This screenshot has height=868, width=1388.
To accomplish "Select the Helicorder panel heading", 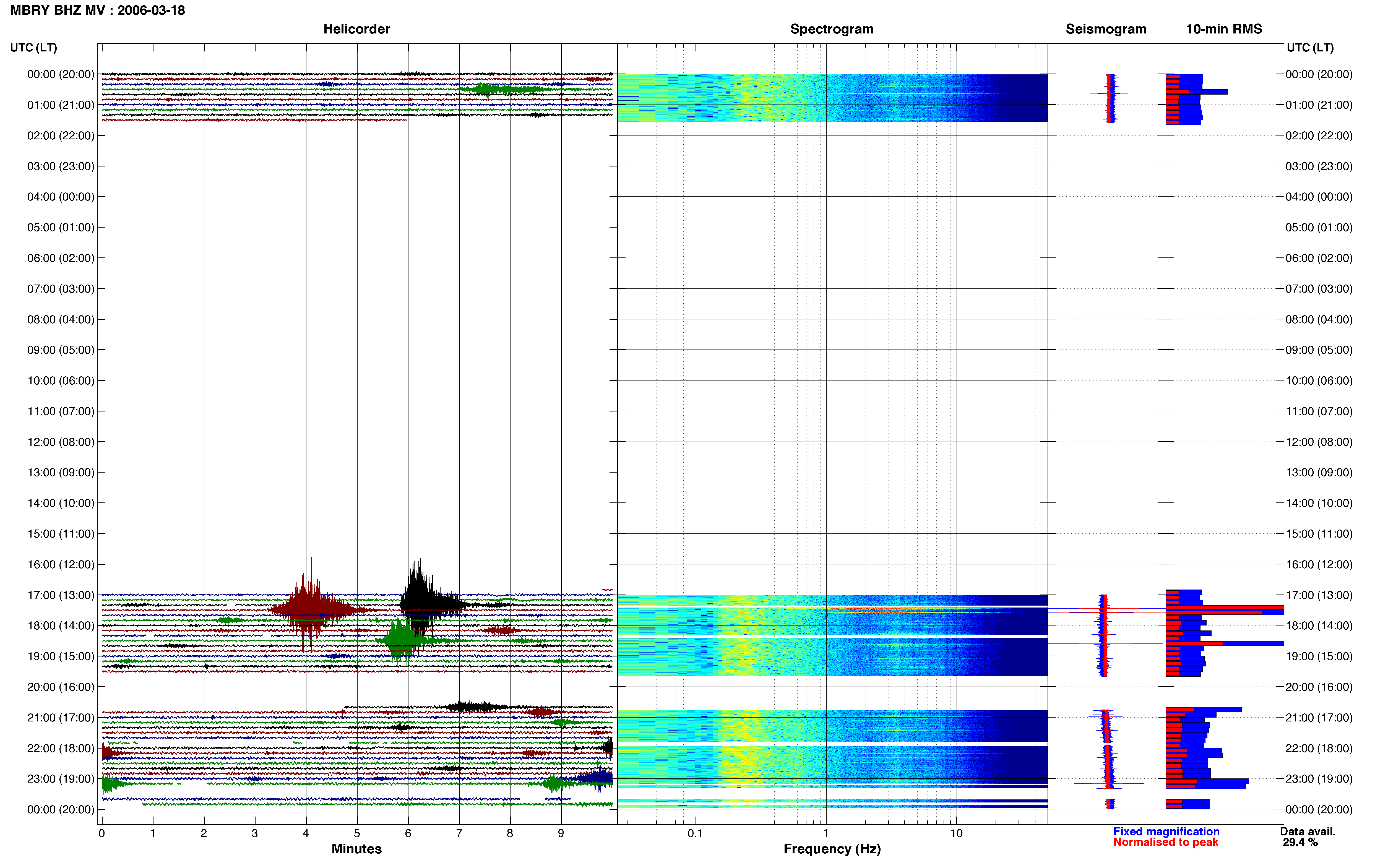I will pos(356,29).
